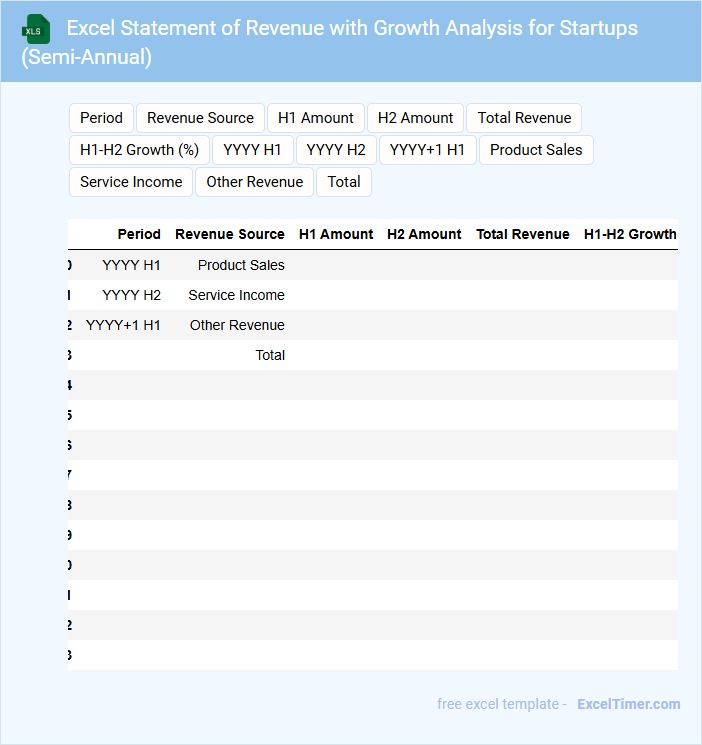The image size is (702, 745).
Task: Select the Service Income tag
Action: click(131, 182)
